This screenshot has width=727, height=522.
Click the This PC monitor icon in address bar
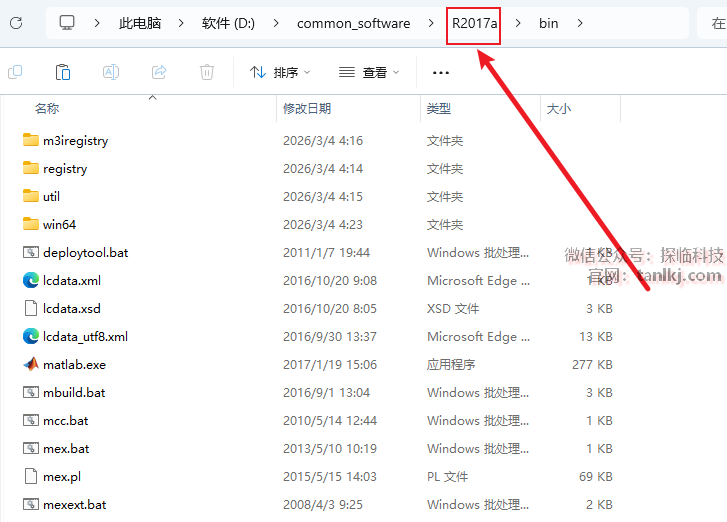(67, 23)
